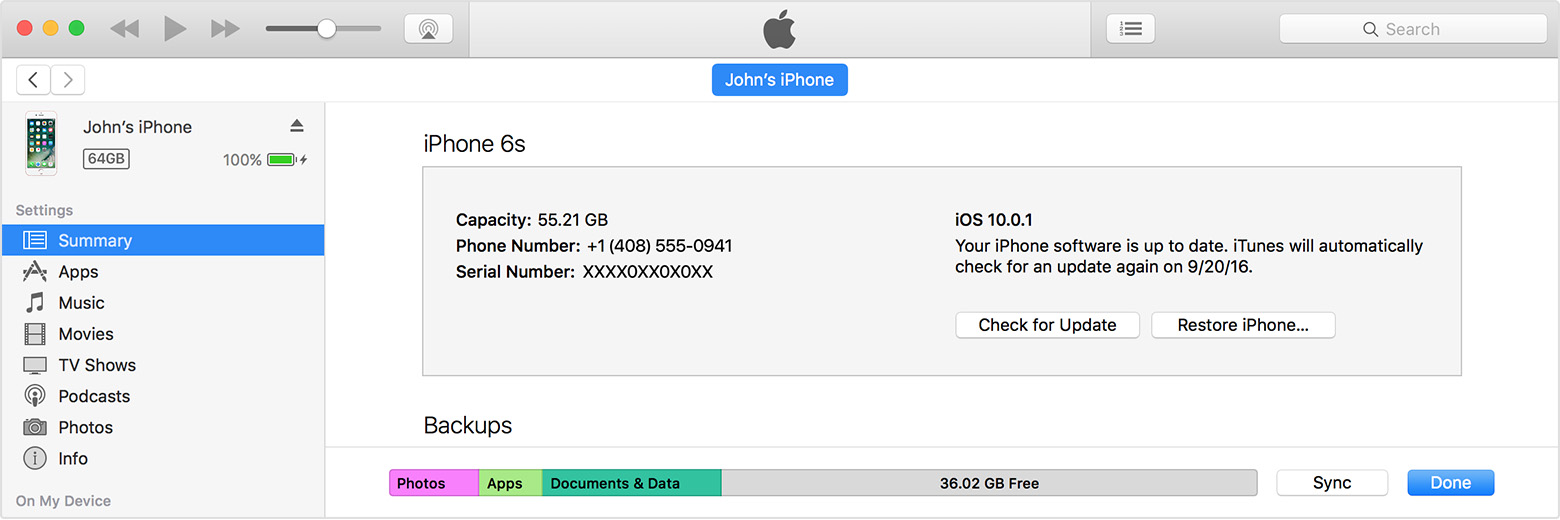Image resolution: width=1560 pixels, height=520 pixels.
Task: Click the 100% battery percentage text
Action: pos(242,160)
